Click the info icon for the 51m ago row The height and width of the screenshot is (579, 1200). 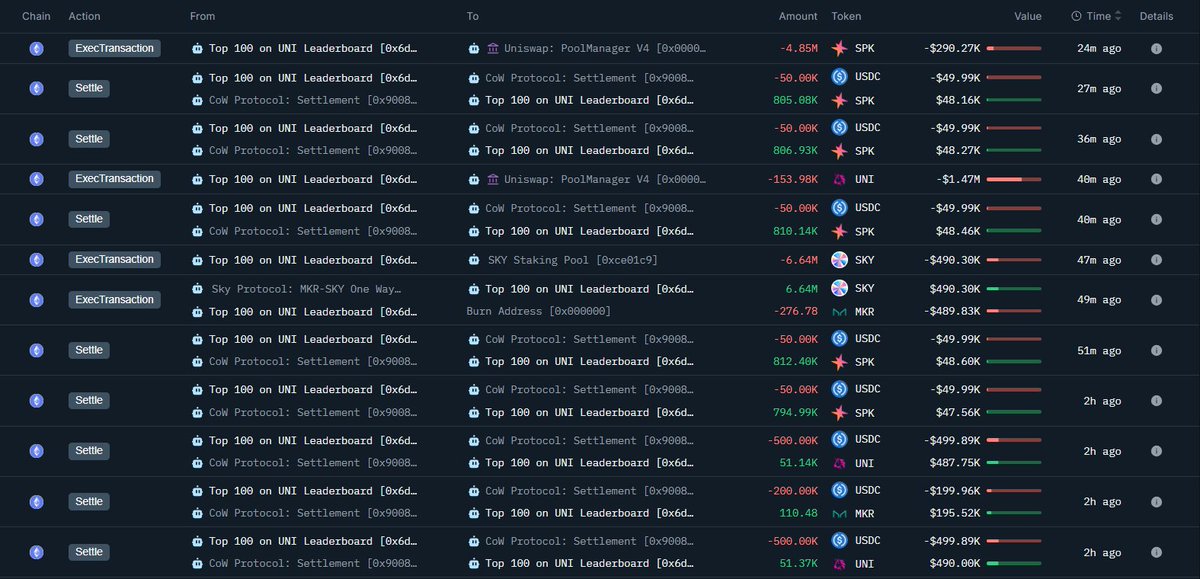coord(1156,350)
